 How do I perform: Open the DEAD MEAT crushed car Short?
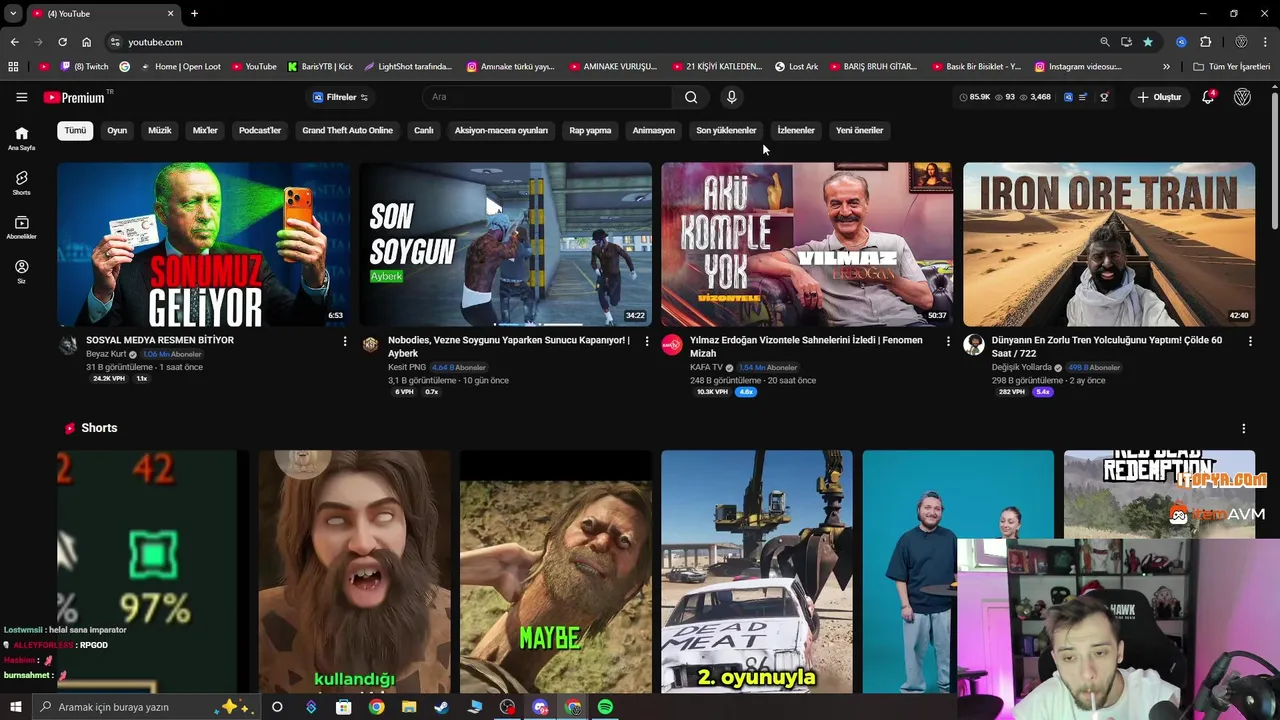click(x=756, y=572)
